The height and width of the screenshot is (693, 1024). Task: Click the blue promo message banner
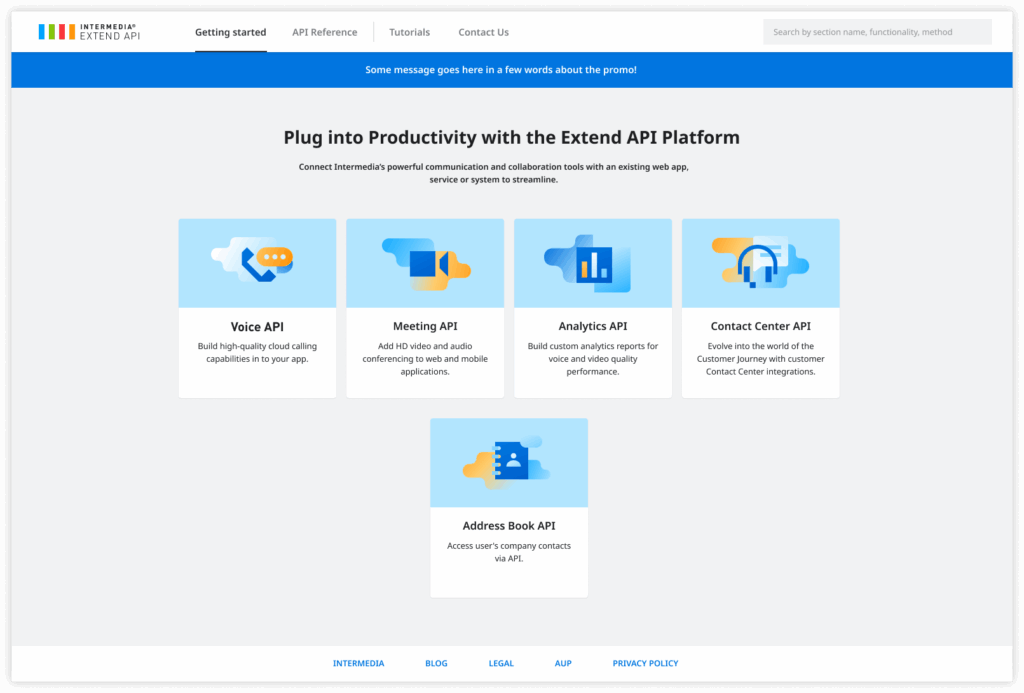(x=512, y=70)
